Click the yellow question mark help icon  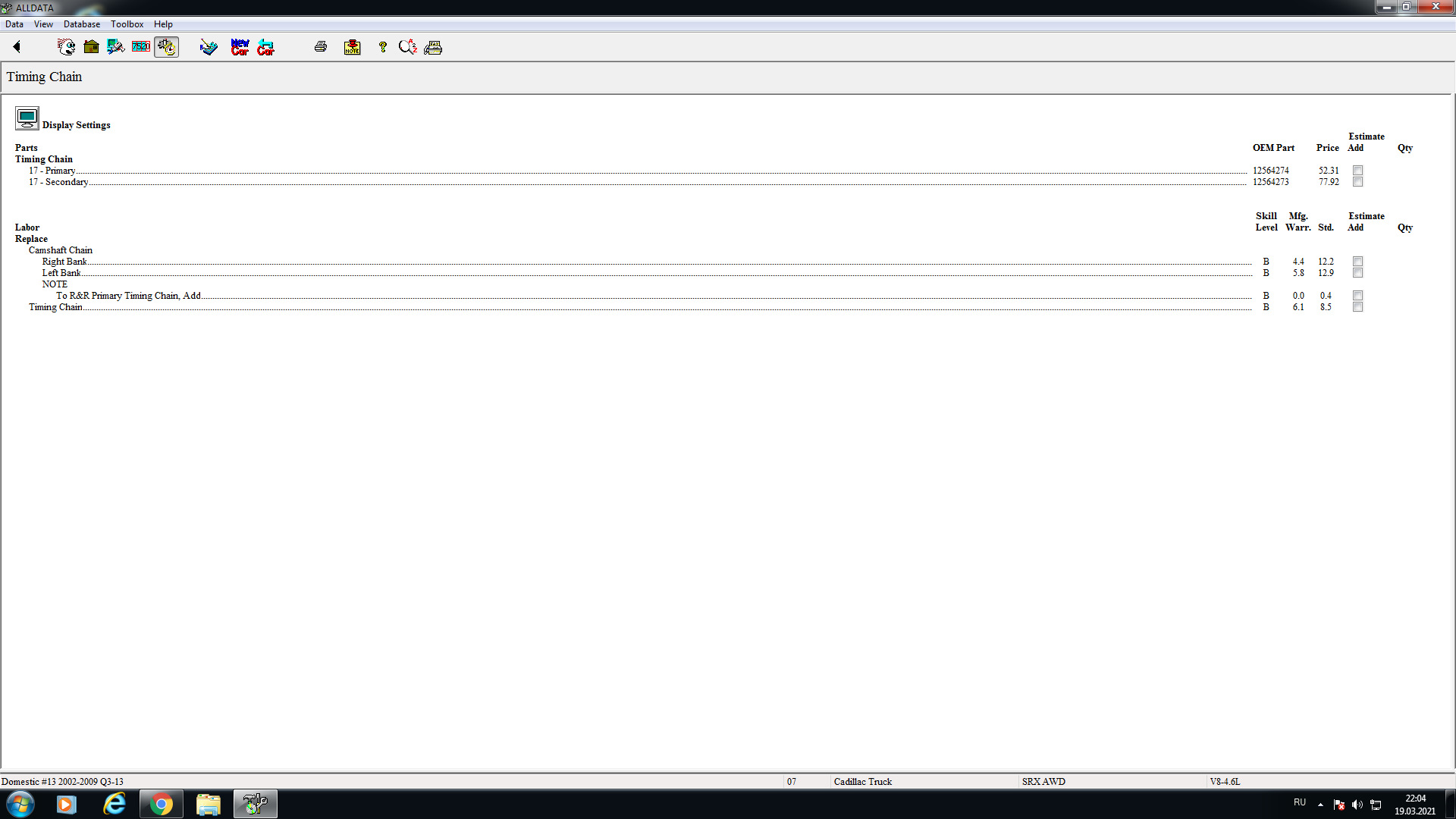click(383, 47)
